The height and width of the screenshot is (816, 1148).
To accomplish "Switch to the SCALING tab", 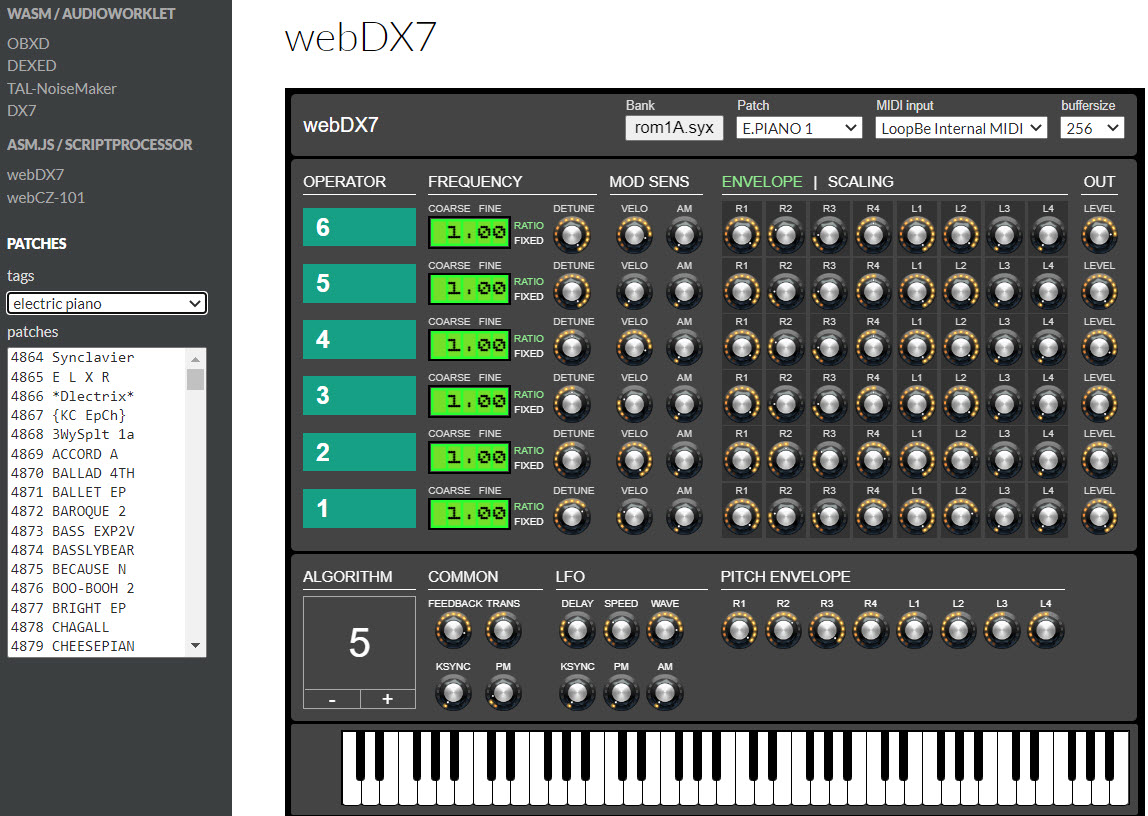I will [x=860, y=182].
